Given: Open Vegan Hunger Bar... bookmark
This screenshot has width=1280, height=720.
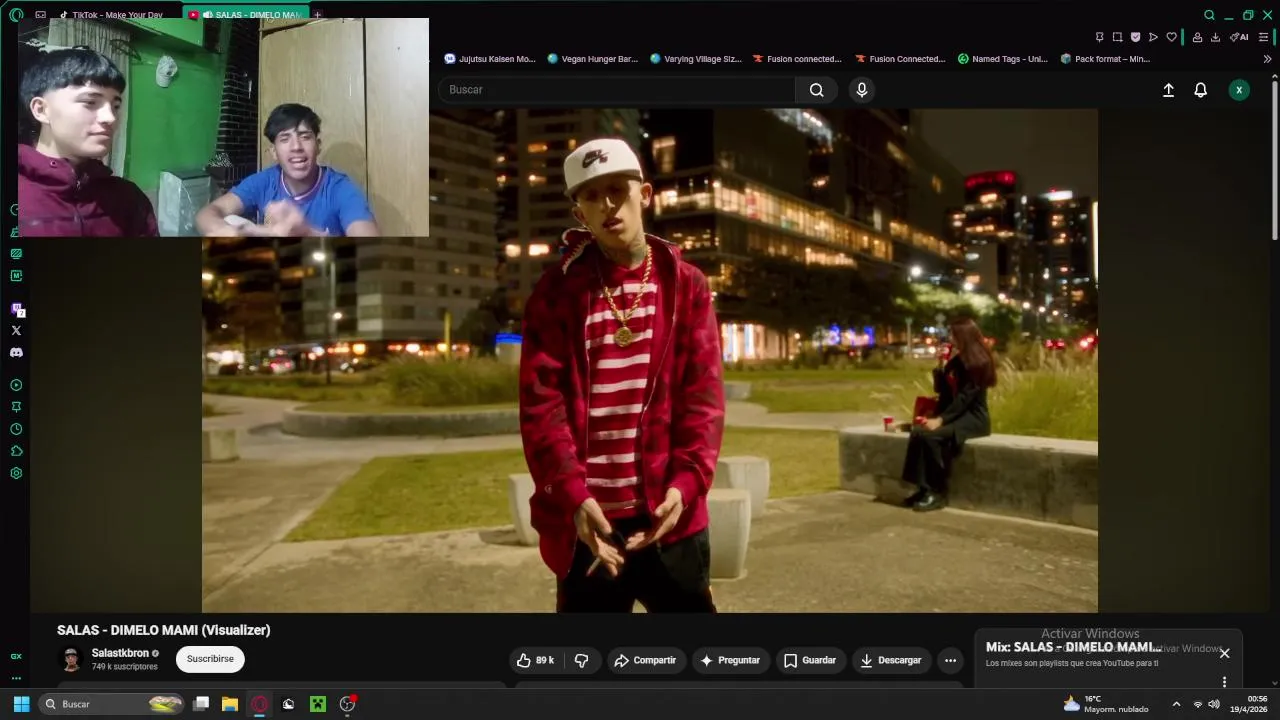Looking at the screenshot, I should (x=593, y=59).
